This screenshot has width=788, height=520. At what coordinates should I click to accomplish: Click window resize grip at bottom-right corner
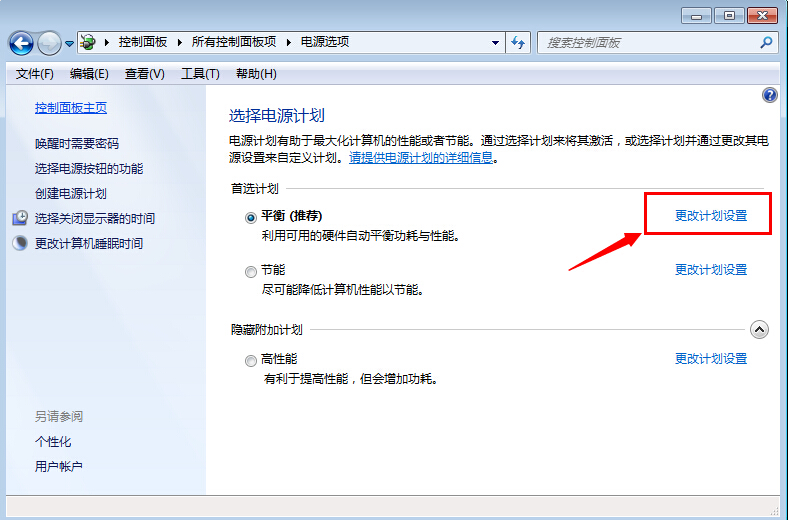[775, 512]
